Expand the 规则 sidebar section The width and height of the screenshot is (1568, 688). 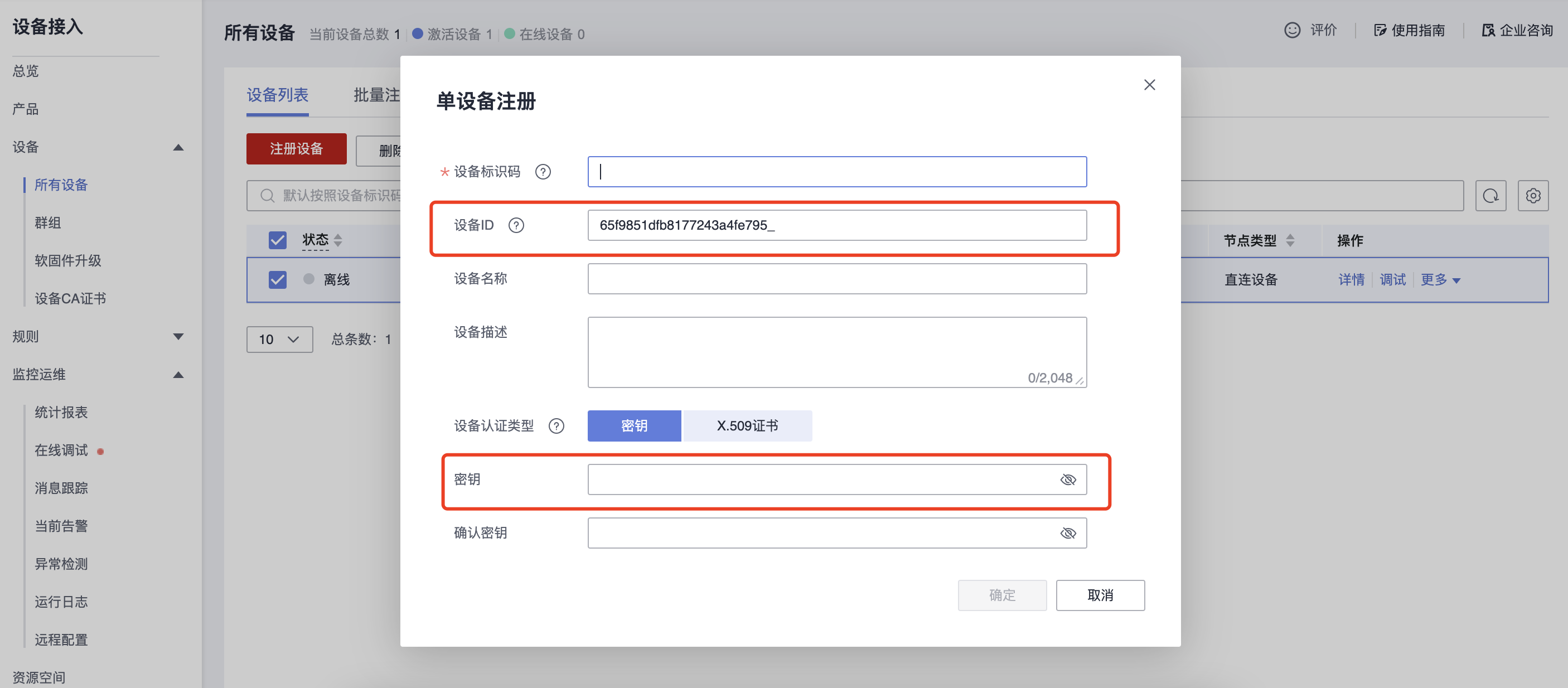pos(178,337)
